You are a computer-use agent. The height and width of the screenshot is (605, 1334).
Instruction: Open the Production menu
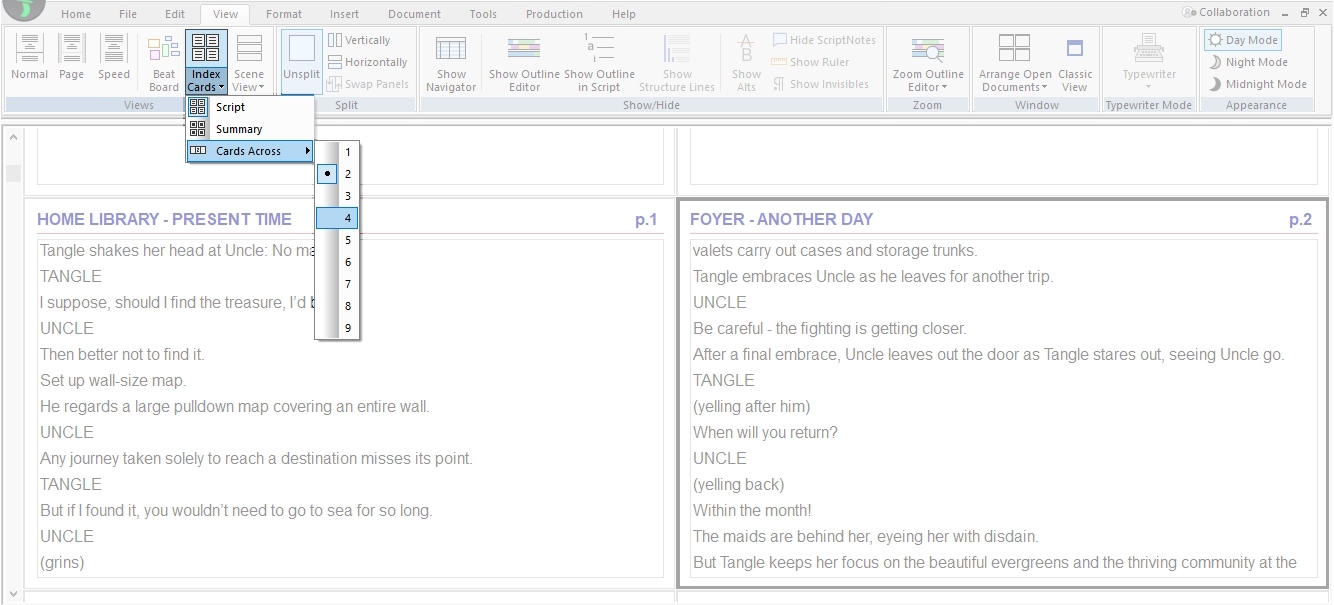pyautogui.click(x=554, y=13)
